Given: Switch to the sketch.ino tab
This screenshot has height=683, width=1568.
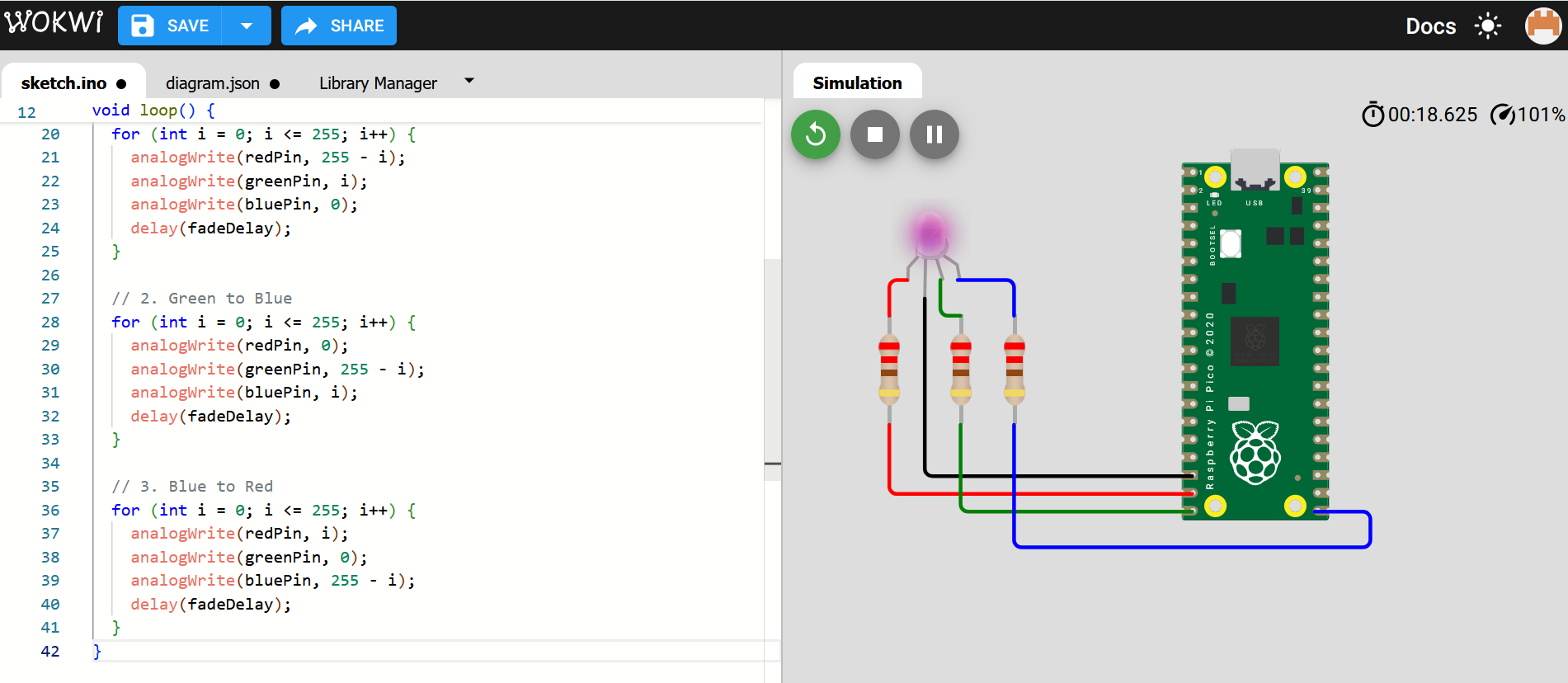Looking at the screenshot, I should [73, 83].
